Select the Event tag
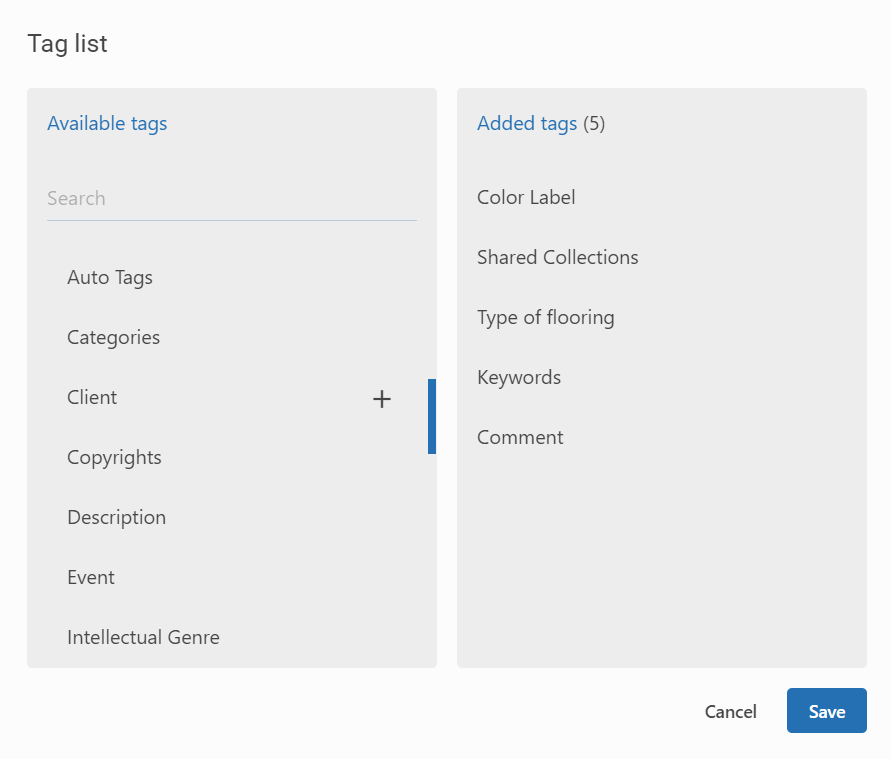This screenshot has height=759, width=891. pyautogui.click(x=91, y=577)
